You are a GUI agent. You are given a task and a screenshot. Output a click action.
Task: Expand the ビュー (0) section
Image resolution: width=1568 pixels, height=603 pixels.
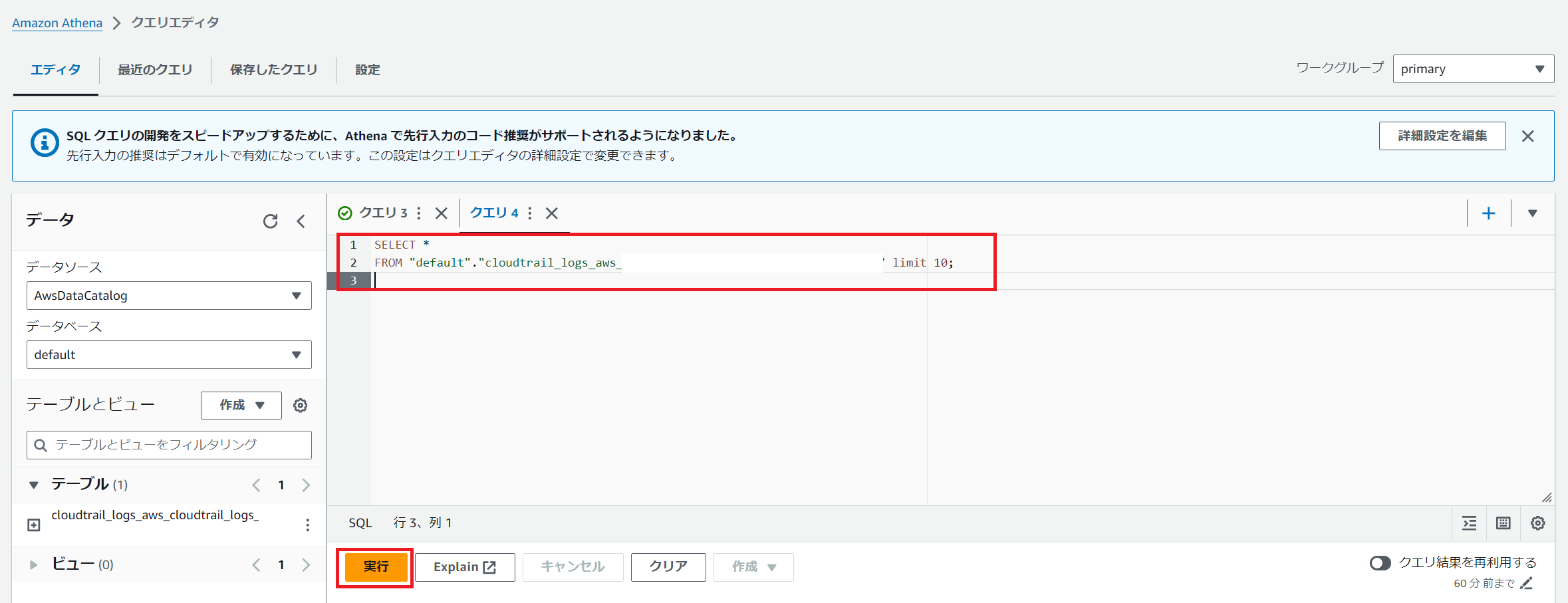click(x=33, y=565)
